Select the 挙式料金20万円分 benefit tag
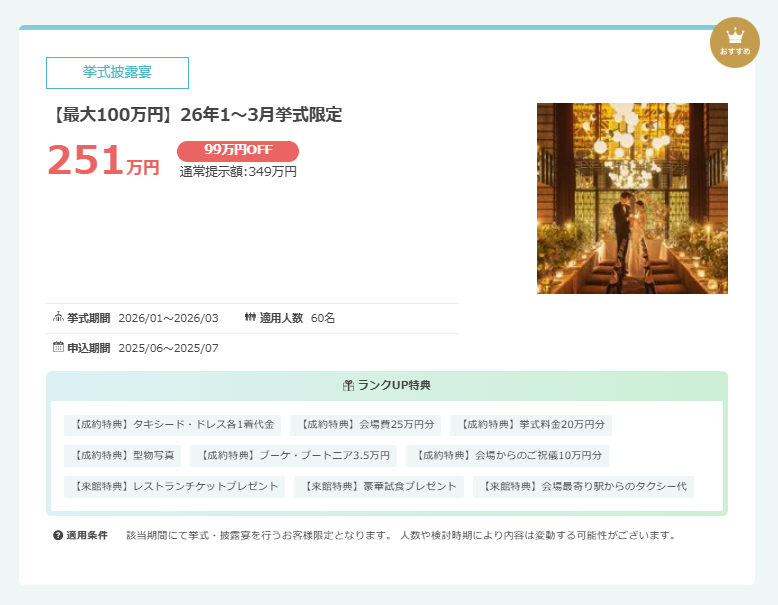778x605 pixels. [x=531, y=425]
